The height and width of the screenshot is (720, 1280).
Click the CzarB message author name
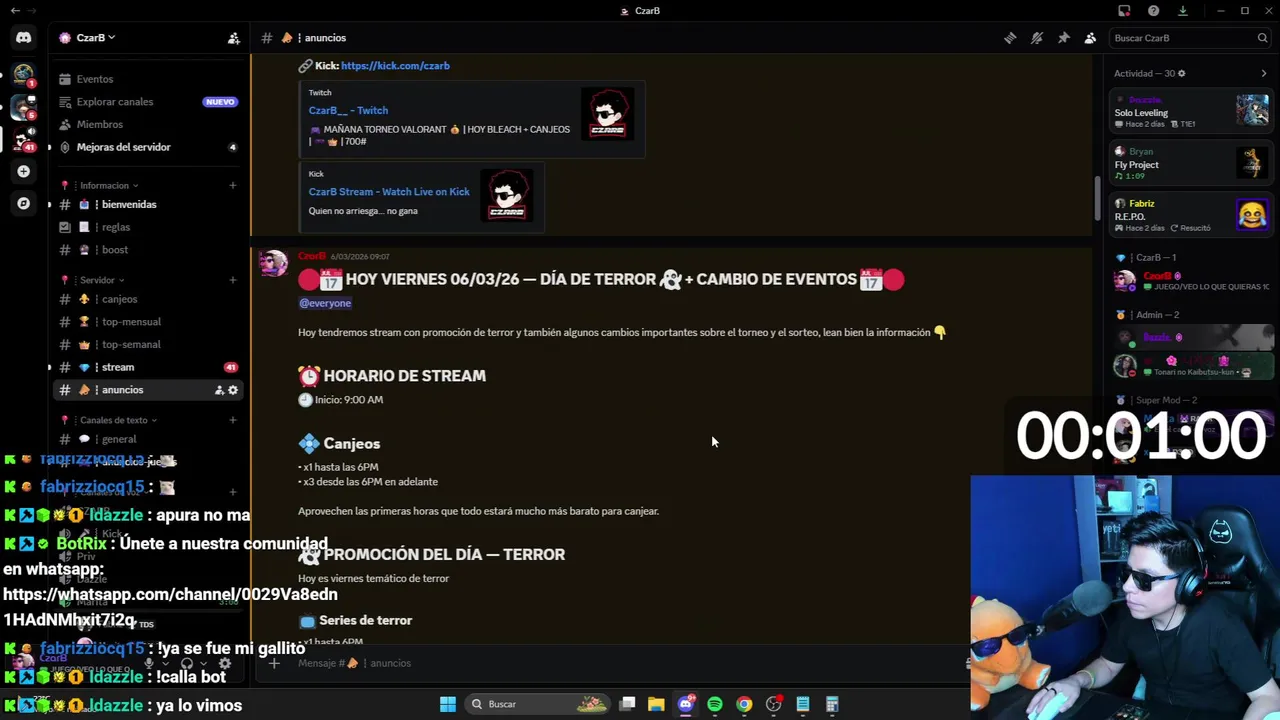[x=312, y=256]
